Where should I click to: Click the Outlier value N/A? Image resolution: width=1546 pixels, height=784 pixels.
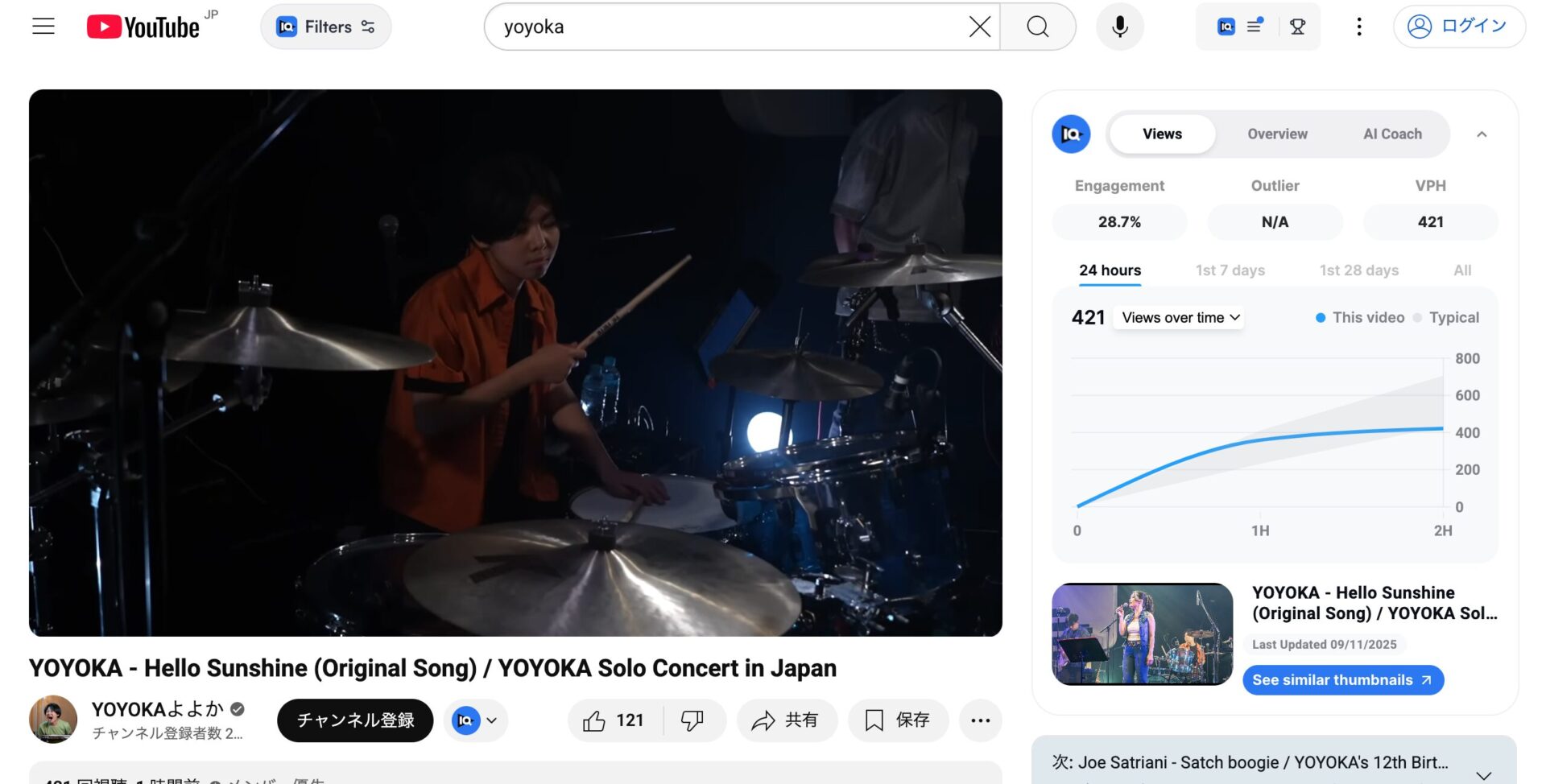[1275, 221]
